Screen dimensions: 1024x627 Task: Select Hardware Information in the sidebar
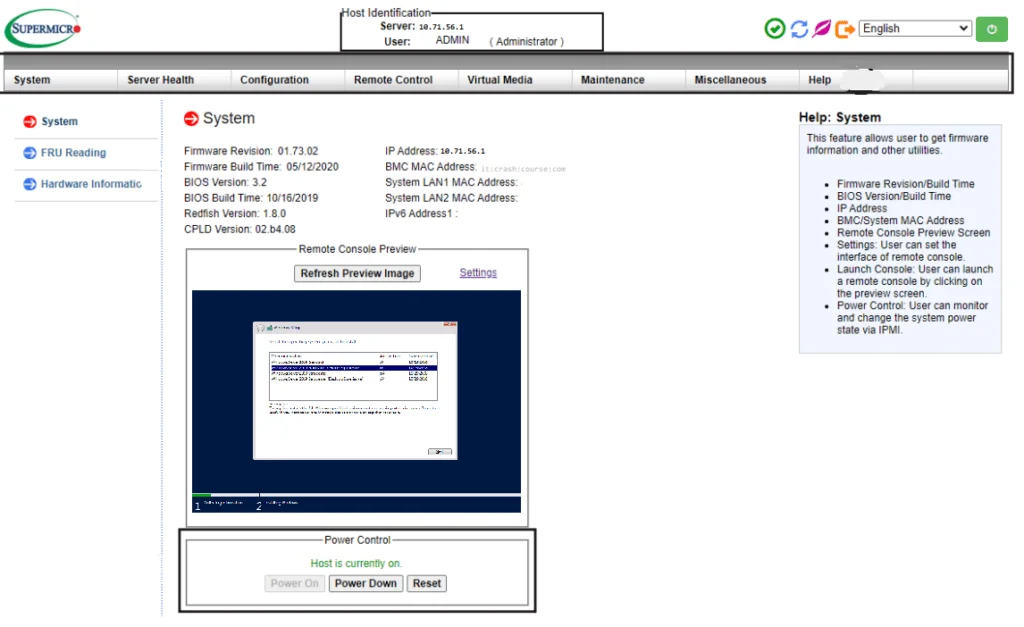click(91, 184)
